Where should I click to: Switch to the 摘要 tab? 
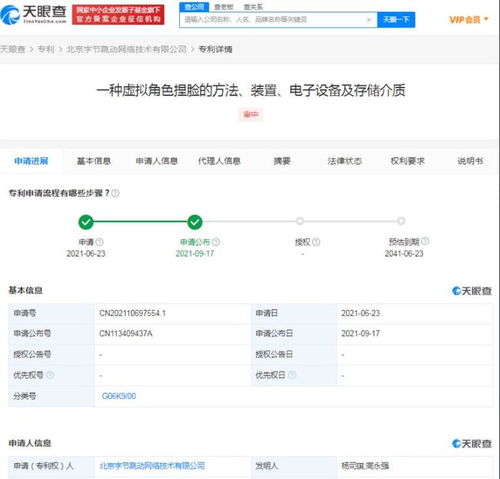[x=282, y=161]
